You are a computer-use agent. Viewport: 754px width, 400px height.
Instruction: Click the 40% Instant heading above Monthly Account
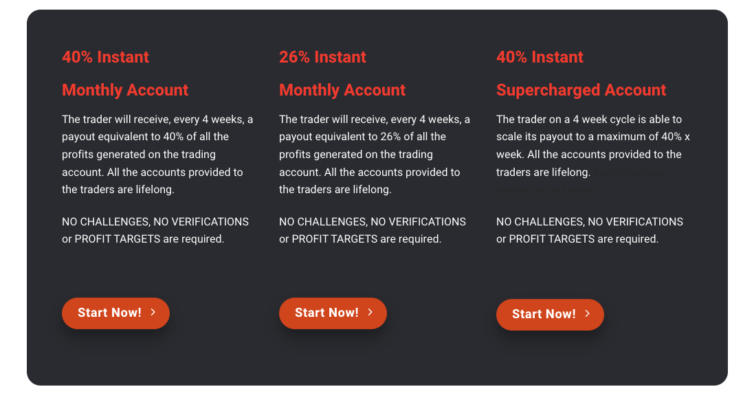click(105, 57)
